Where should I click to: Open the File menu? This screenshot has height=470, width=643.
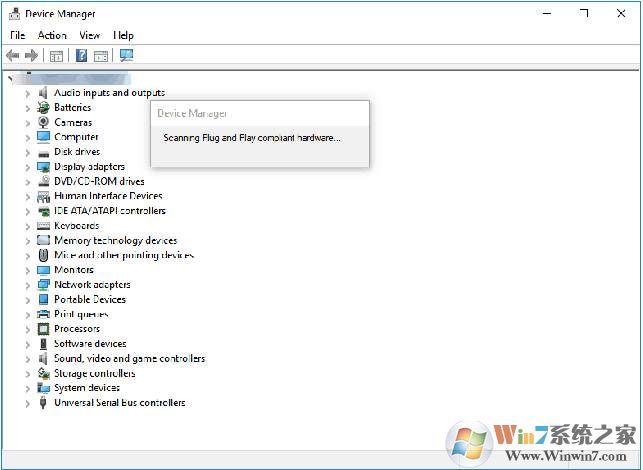pyautogui.click(x=18, y=35)
